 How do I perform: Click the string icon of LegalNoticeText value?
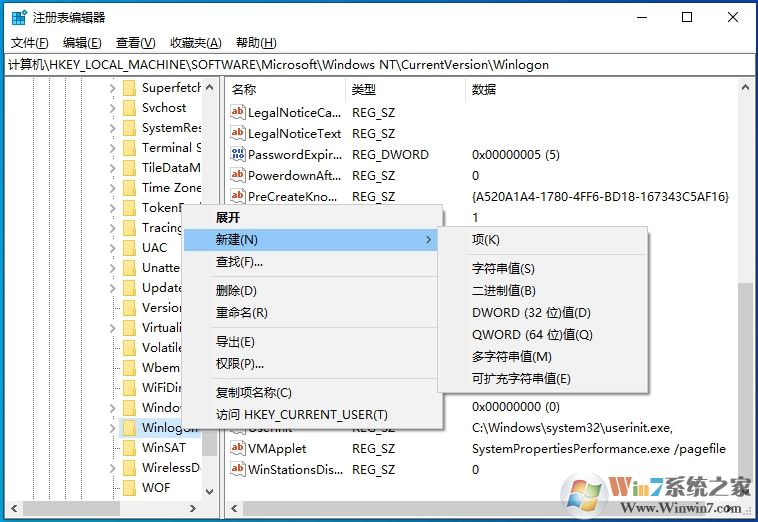[x=237, y=133]
